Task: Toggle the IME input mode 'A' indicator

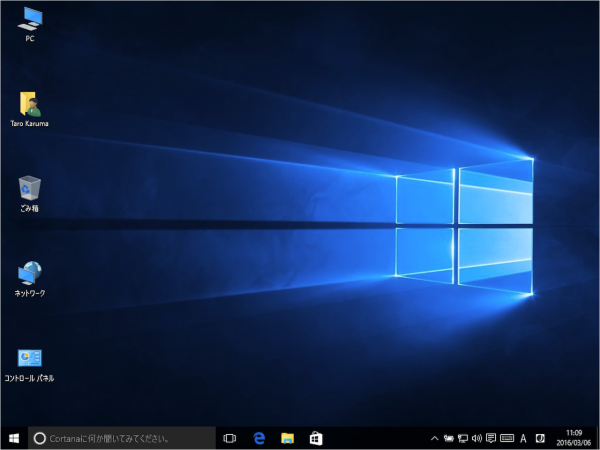Action: (x=523, y=438)
